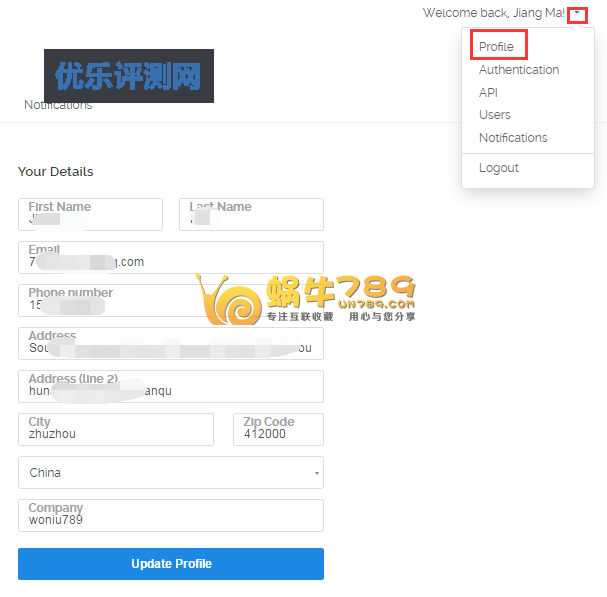Image resolution: width=607 pixels, height=597 pixels.
Task: Open Authentication from the user menu
Action: pyautogui.click(x=519, y=70)
